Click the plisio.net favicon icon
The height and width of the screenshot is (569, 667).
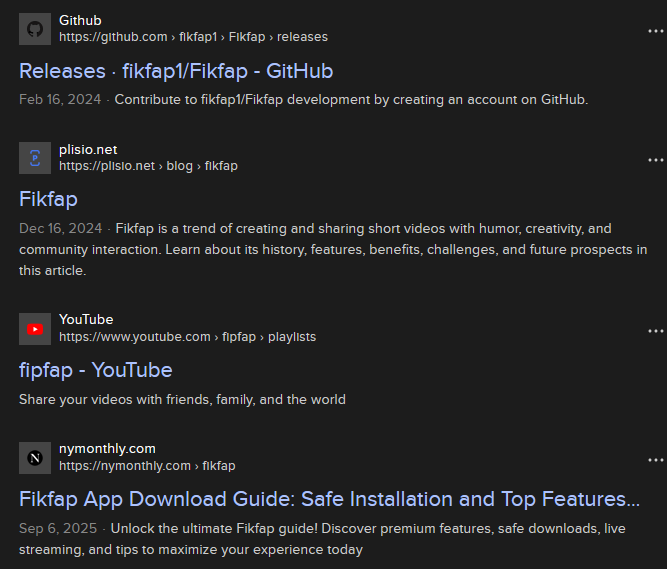pos(35,158)
